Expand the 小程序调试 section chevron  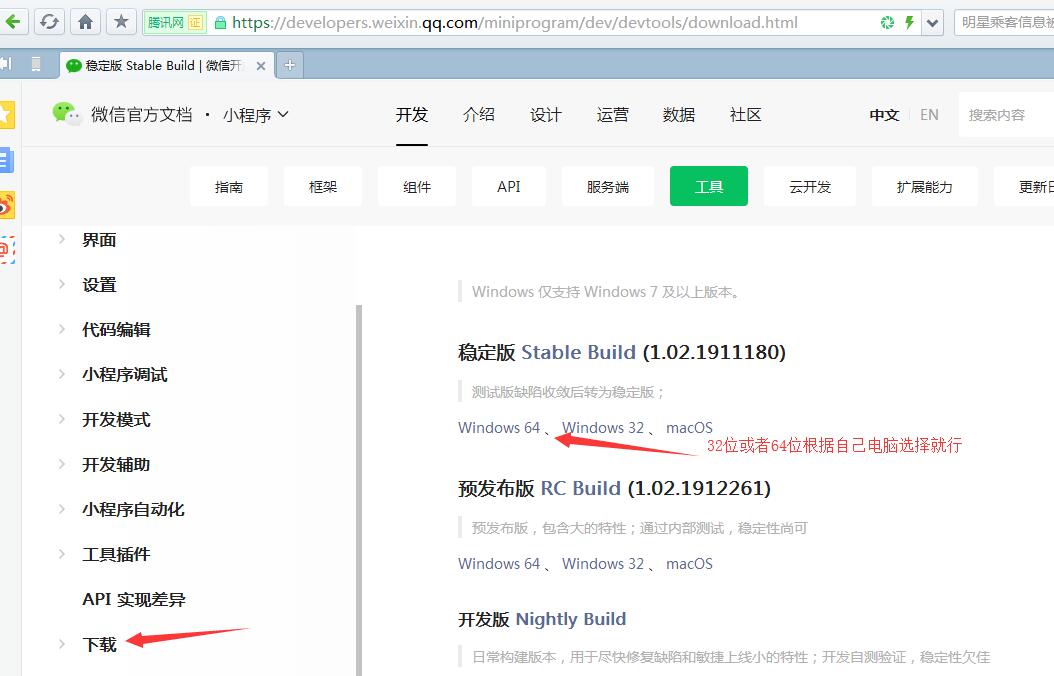coord(62,374)
